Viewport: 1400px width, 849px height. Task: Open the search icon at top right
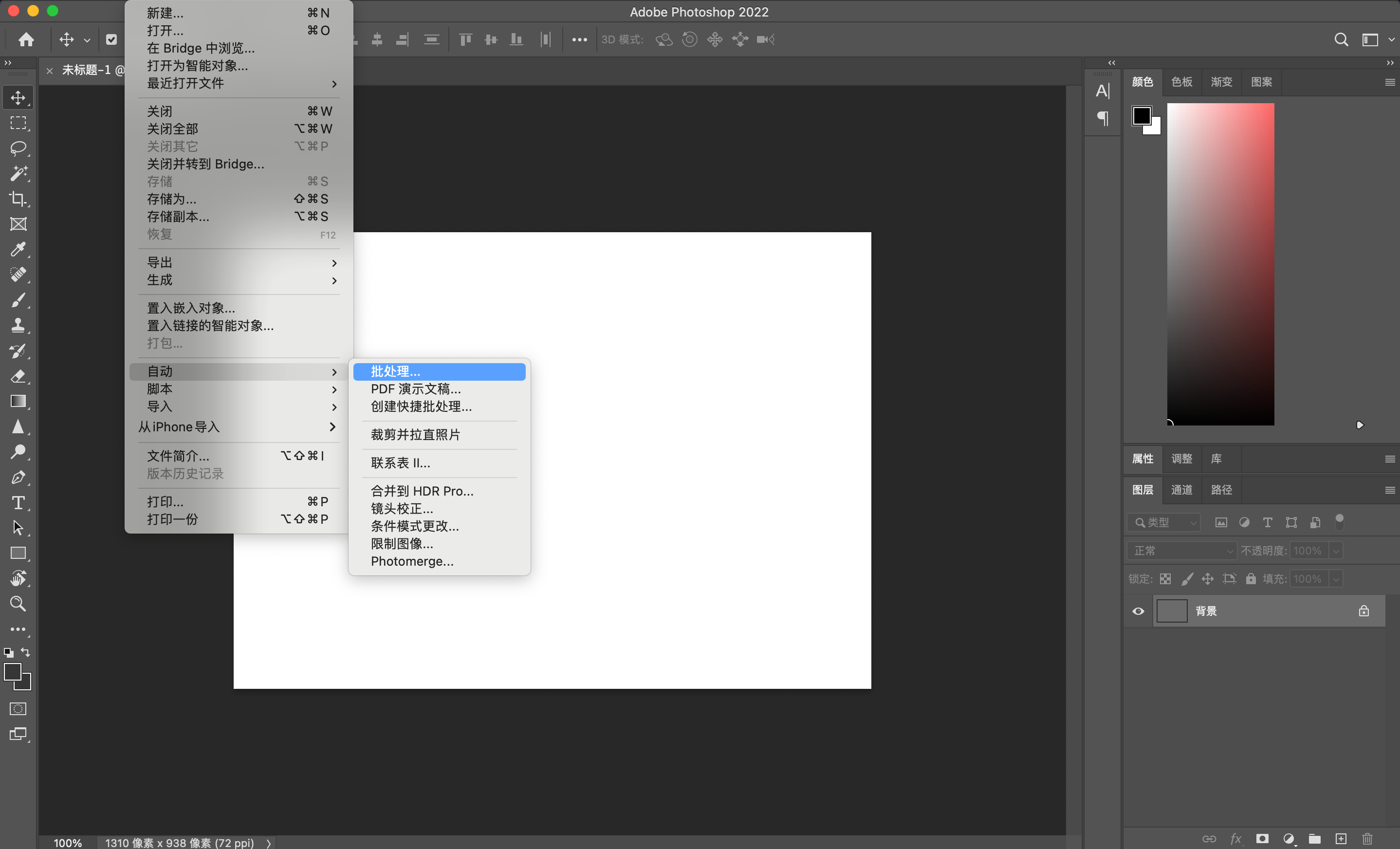[1341, 39]
